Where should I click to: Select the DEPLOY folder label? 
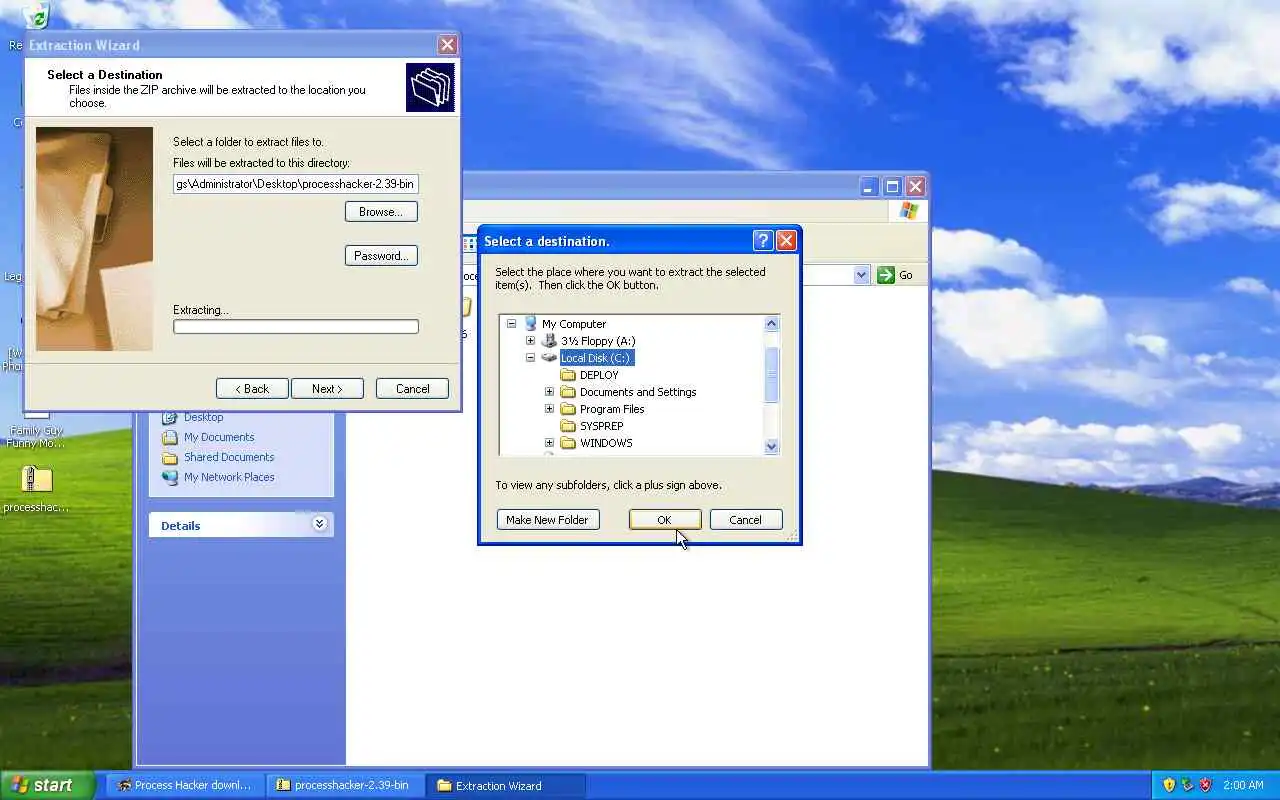tap(599, 375)
